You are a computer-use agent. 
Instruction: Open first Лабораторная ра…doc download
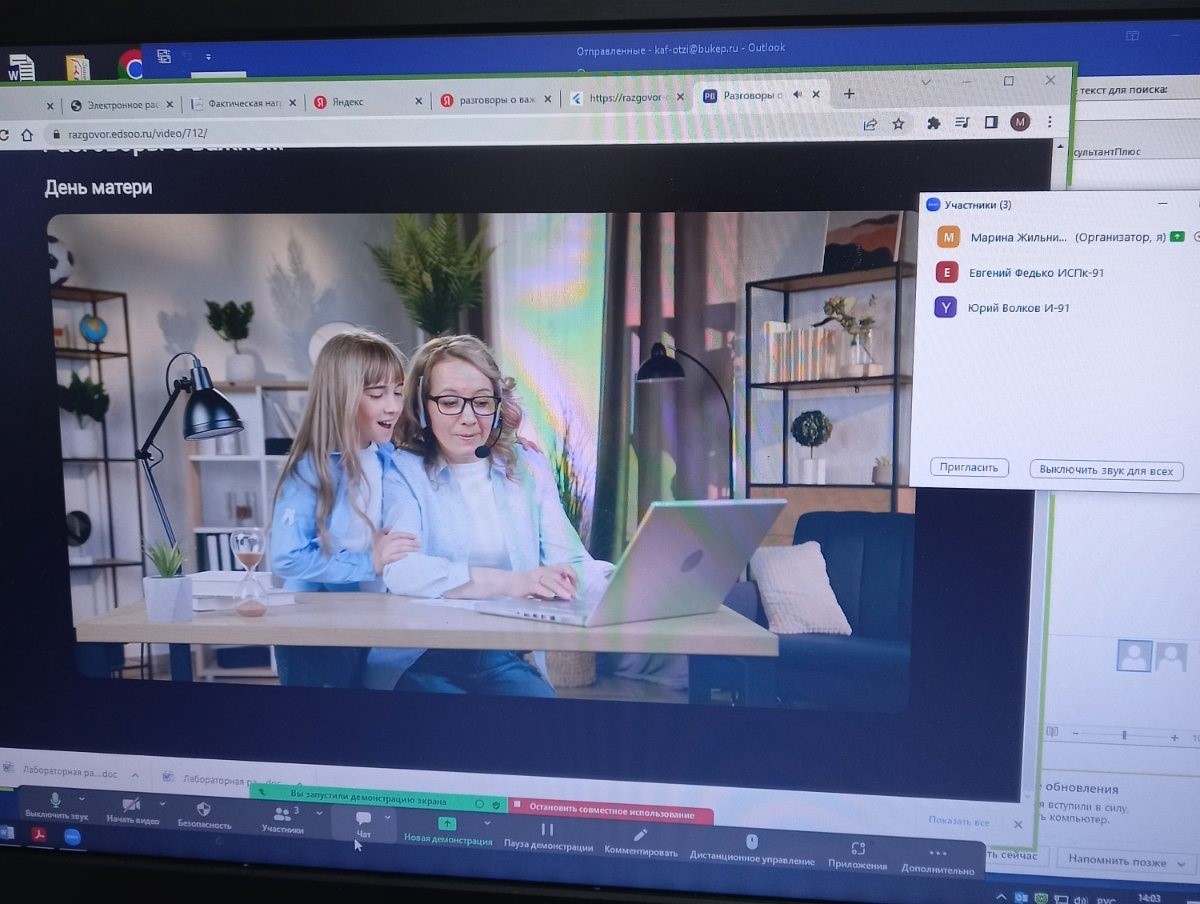click(70, 770)
